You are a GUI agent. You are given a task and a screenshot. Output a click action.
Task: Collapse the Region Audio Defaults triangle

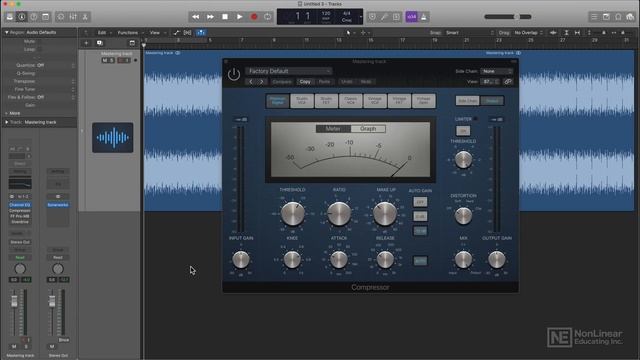pyautogui.click(x=6, y=32)
